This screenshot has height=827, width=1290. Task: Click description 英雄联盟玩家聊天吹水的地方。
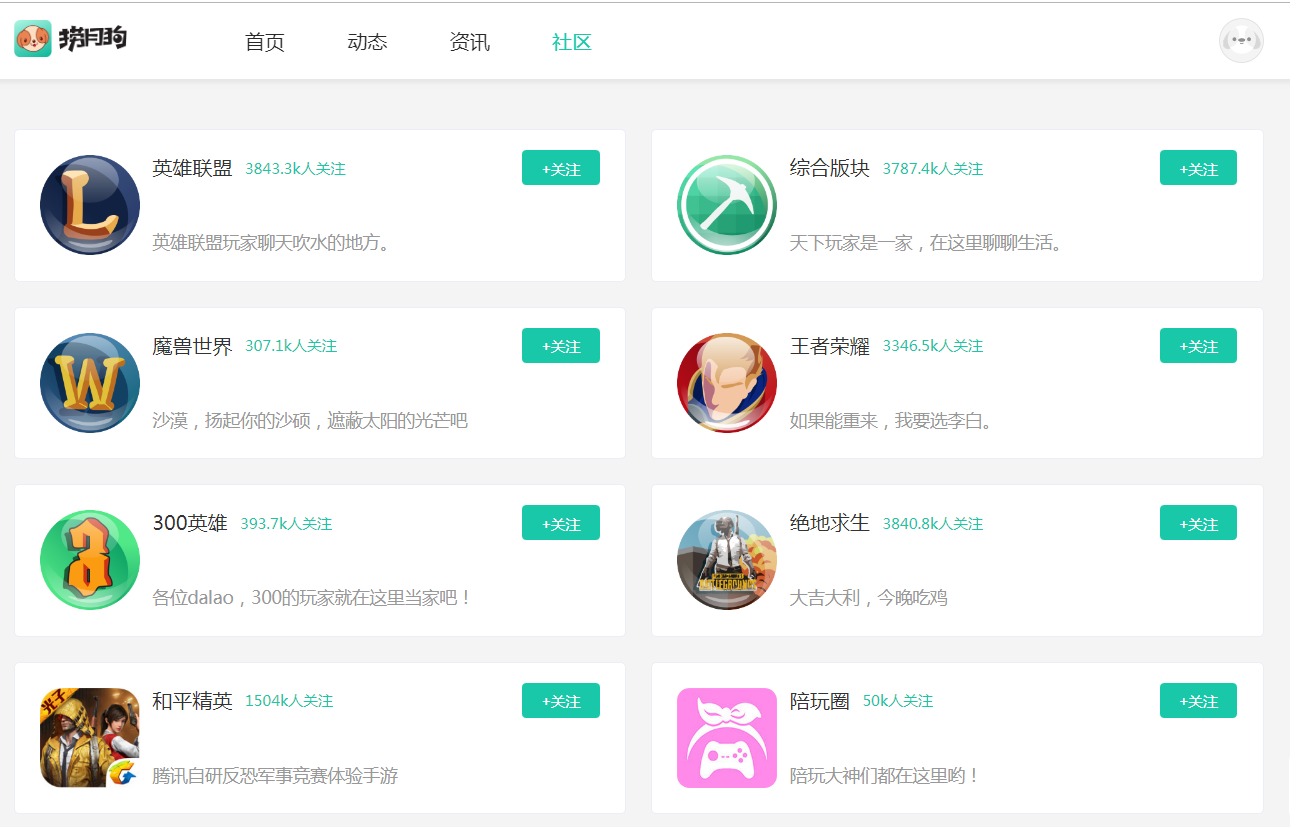click(271, 242)
